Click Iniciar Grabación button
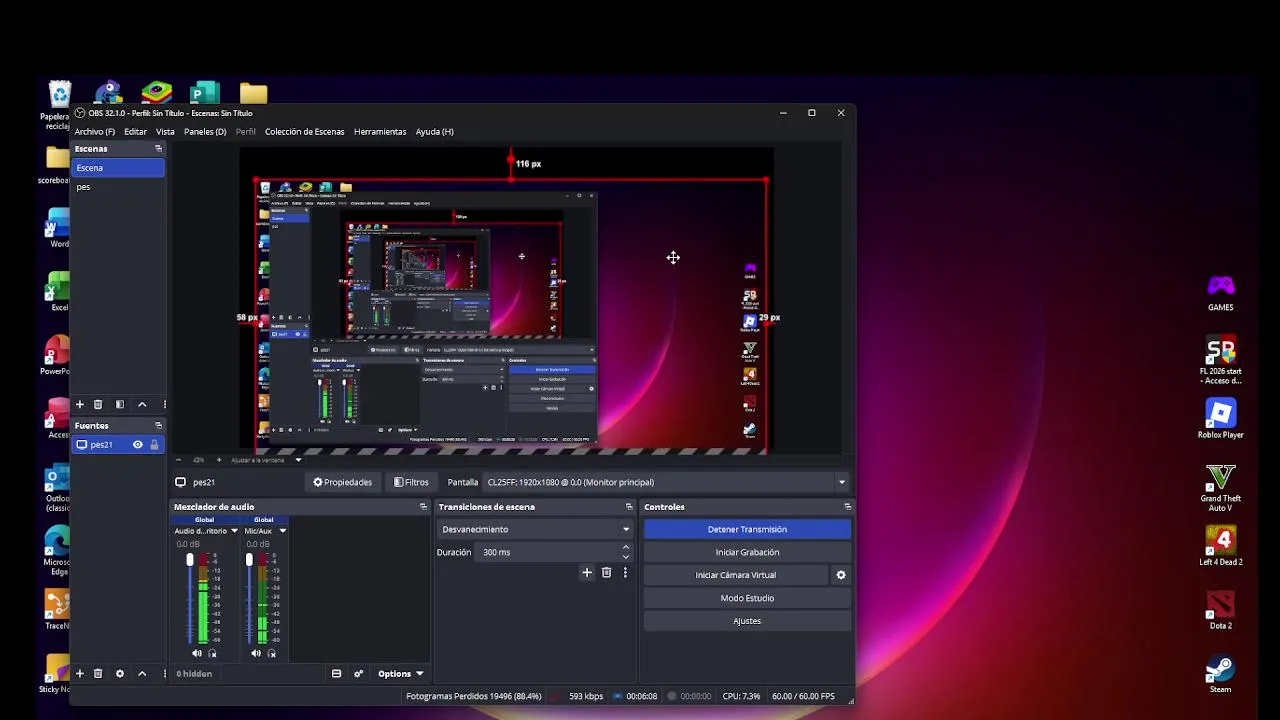The image size is (1280, 720). click(747, 552)
